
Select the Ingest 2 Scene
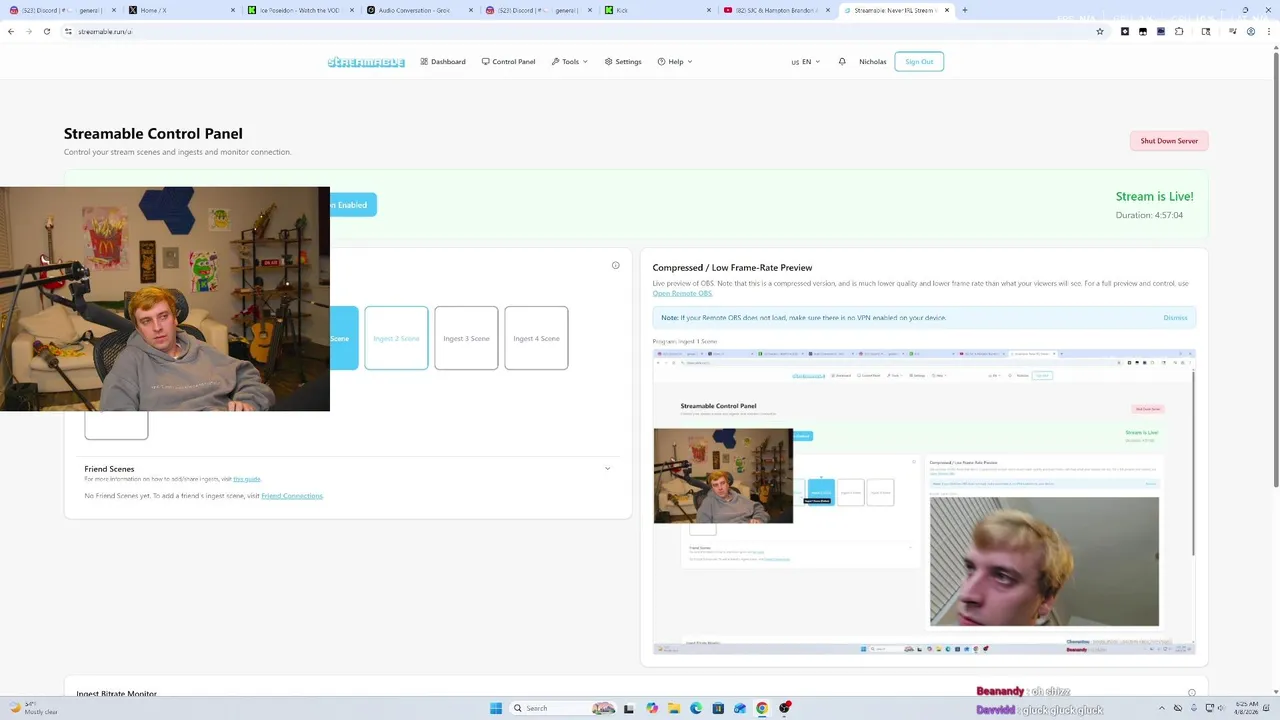(396, 338)
